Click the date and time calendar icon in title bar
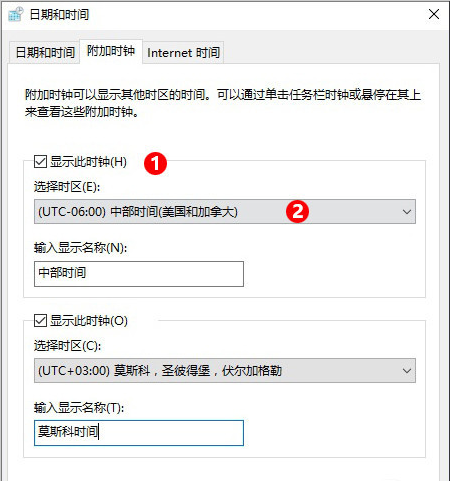 coord(16,14)
